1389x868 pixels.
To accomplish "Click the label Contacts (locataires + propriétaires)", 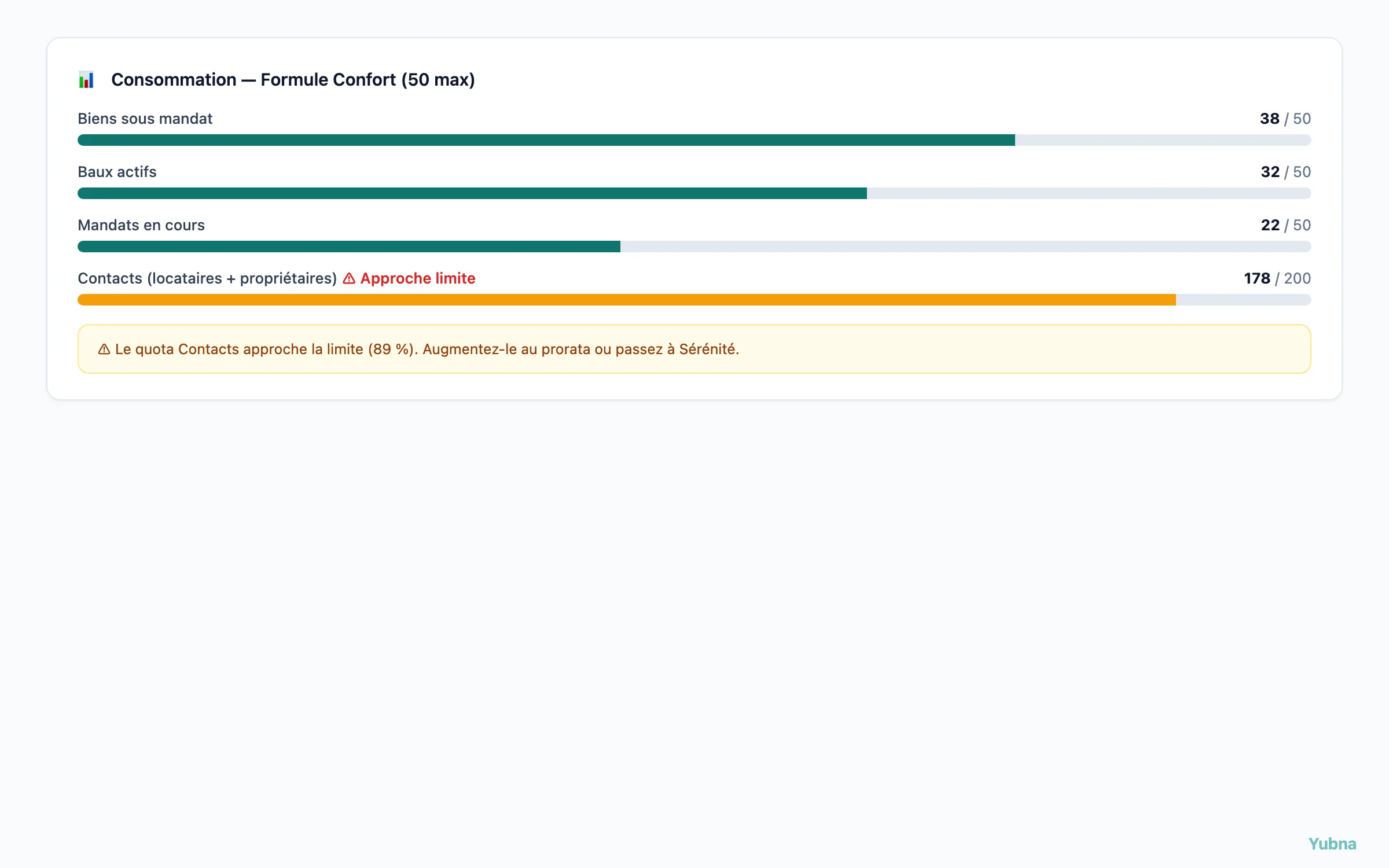I will coord(207,278).
